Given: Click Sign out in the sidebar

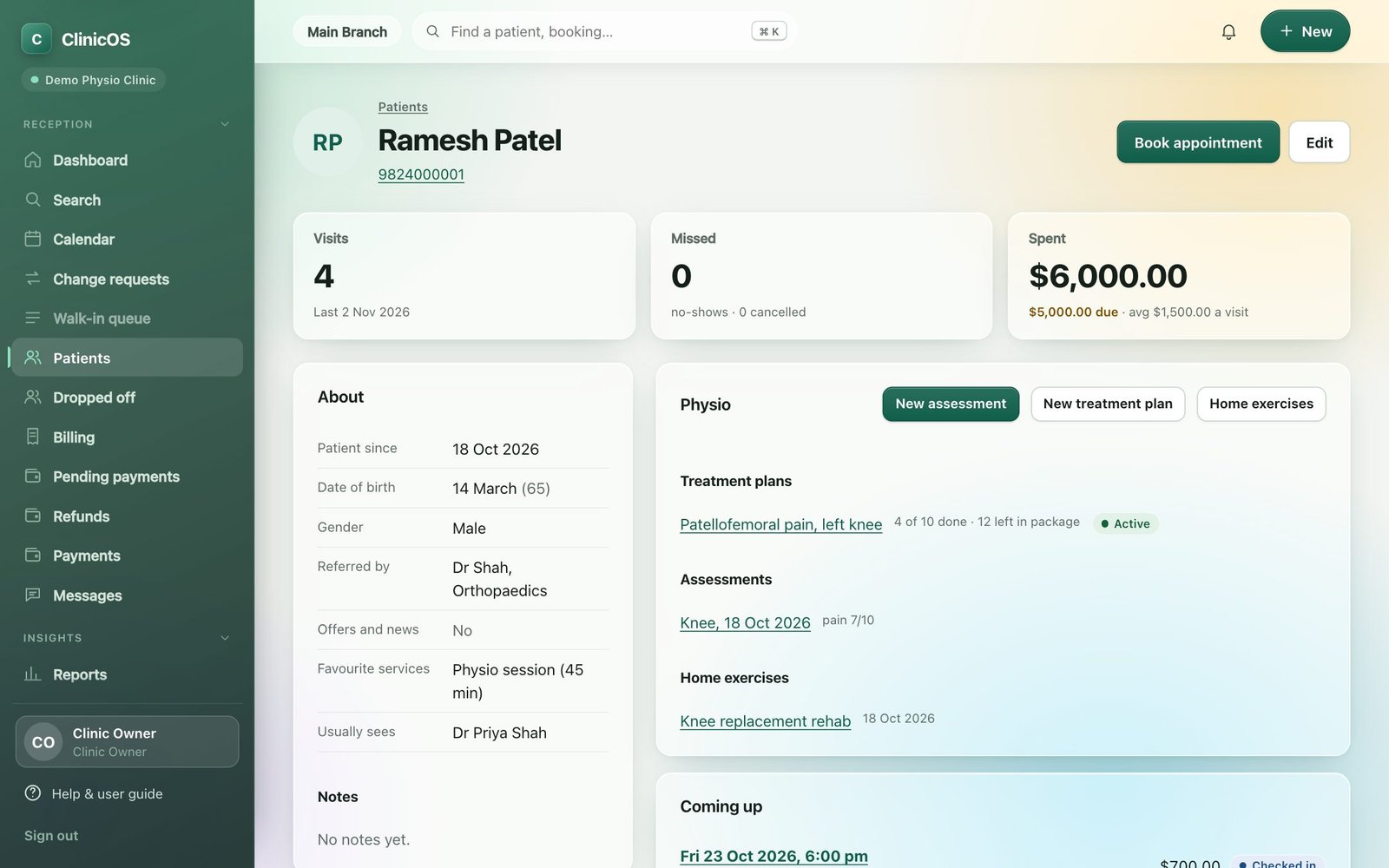Looking at the screenshot, I should pos(51,835).
